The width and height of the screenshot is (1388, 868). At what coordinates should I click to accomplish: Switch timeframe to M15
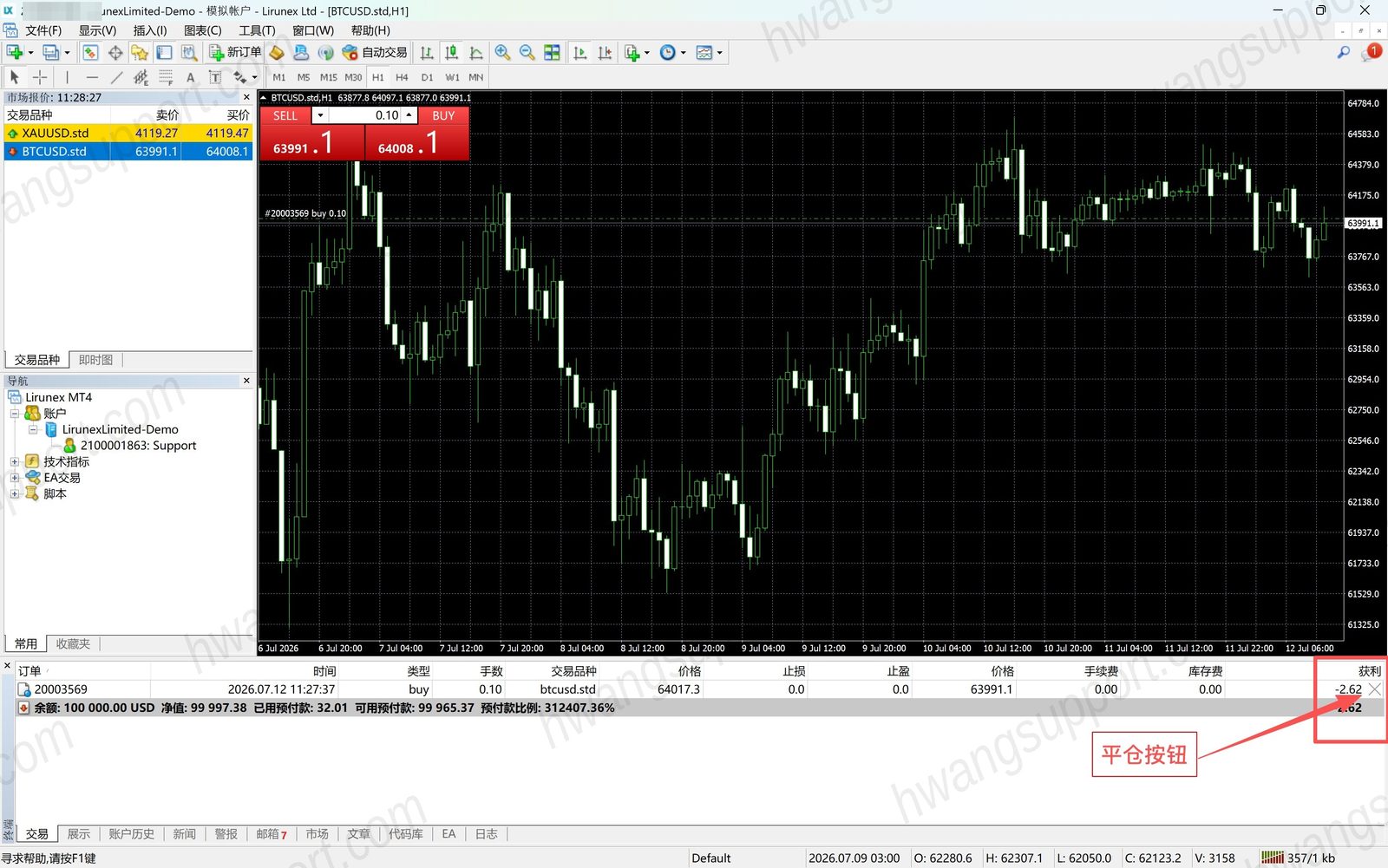[328, 77]
